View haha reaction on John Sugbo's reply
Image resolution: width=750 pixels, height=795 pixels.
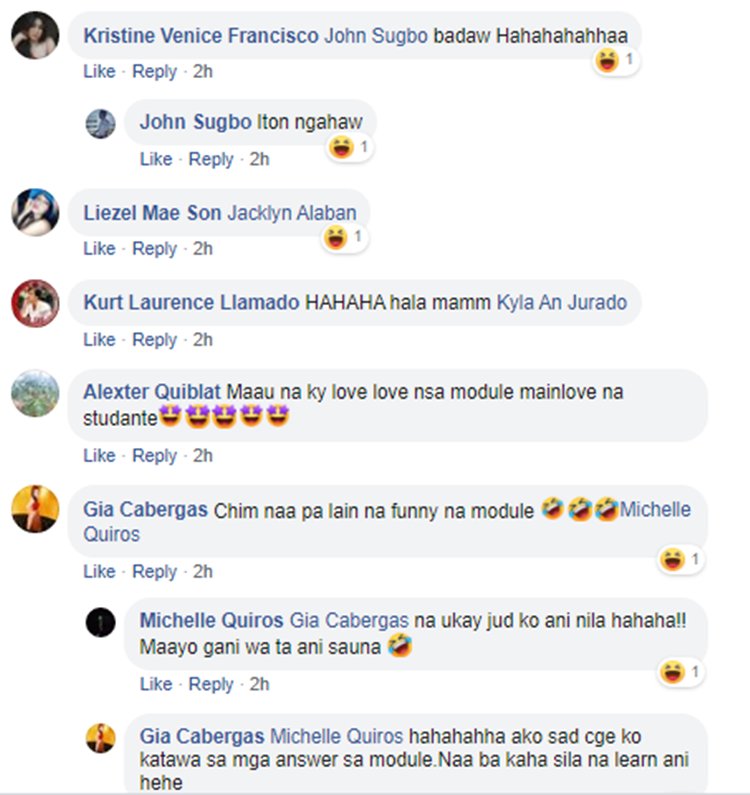349,148
